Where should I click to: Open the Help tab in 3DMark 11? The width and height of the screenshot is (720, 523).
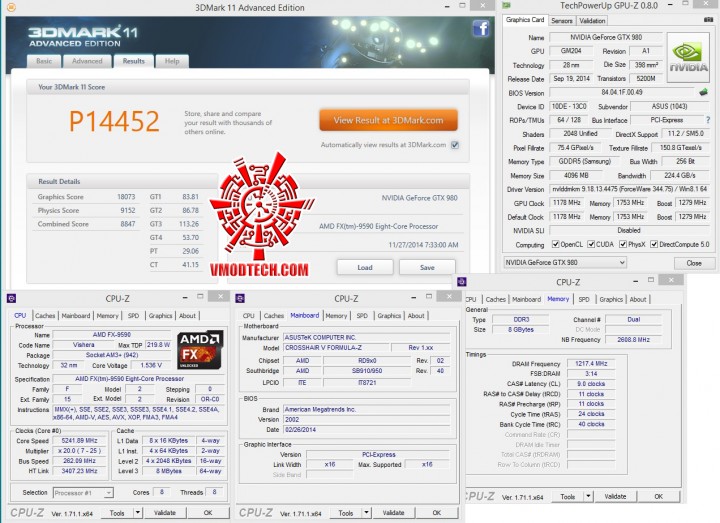pyautogui.click(x=172, y=61)
